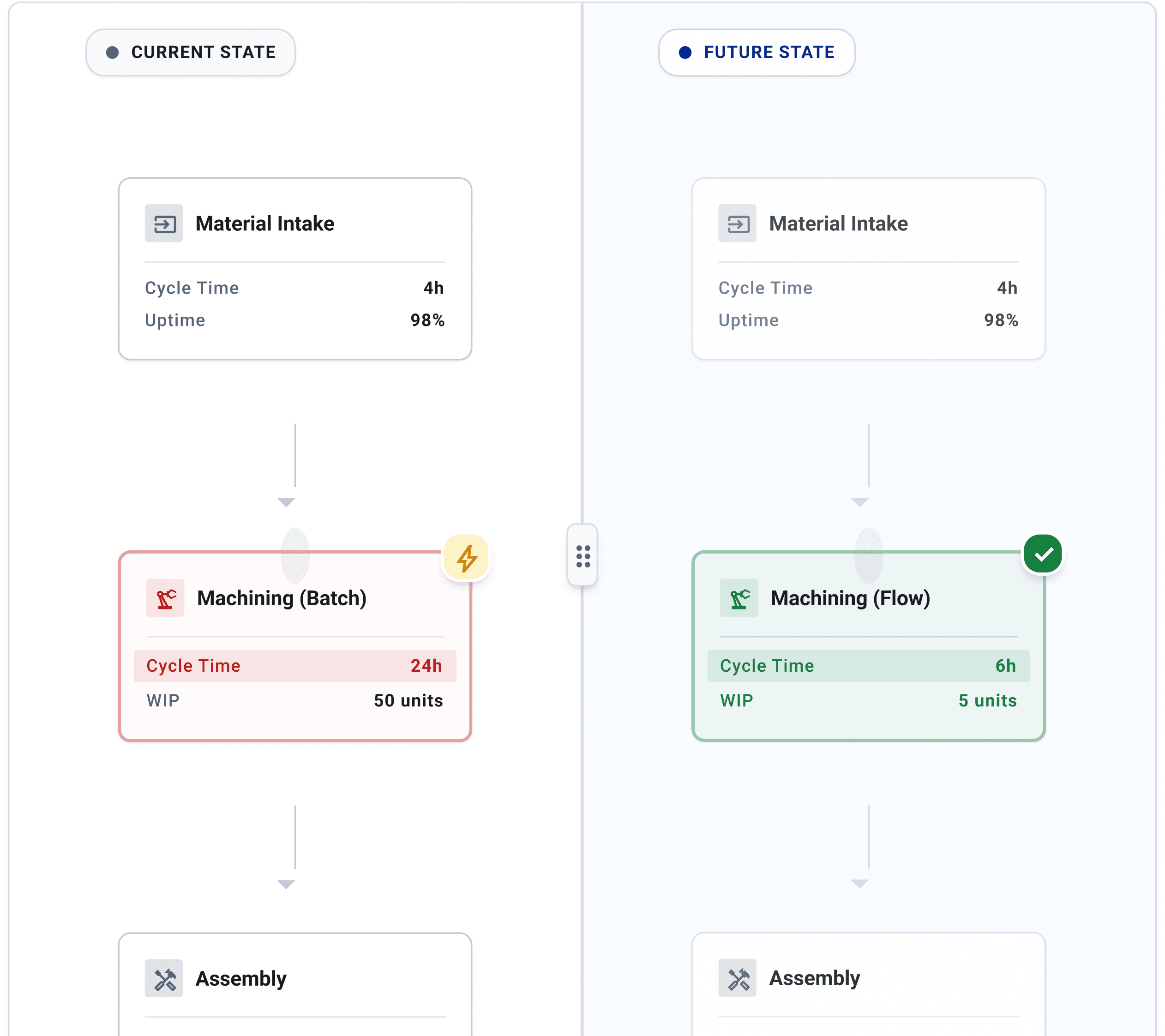Click the Assembly title in Future State
This screenshot has width=1165, height=1036.
click(x=815, y=978)
